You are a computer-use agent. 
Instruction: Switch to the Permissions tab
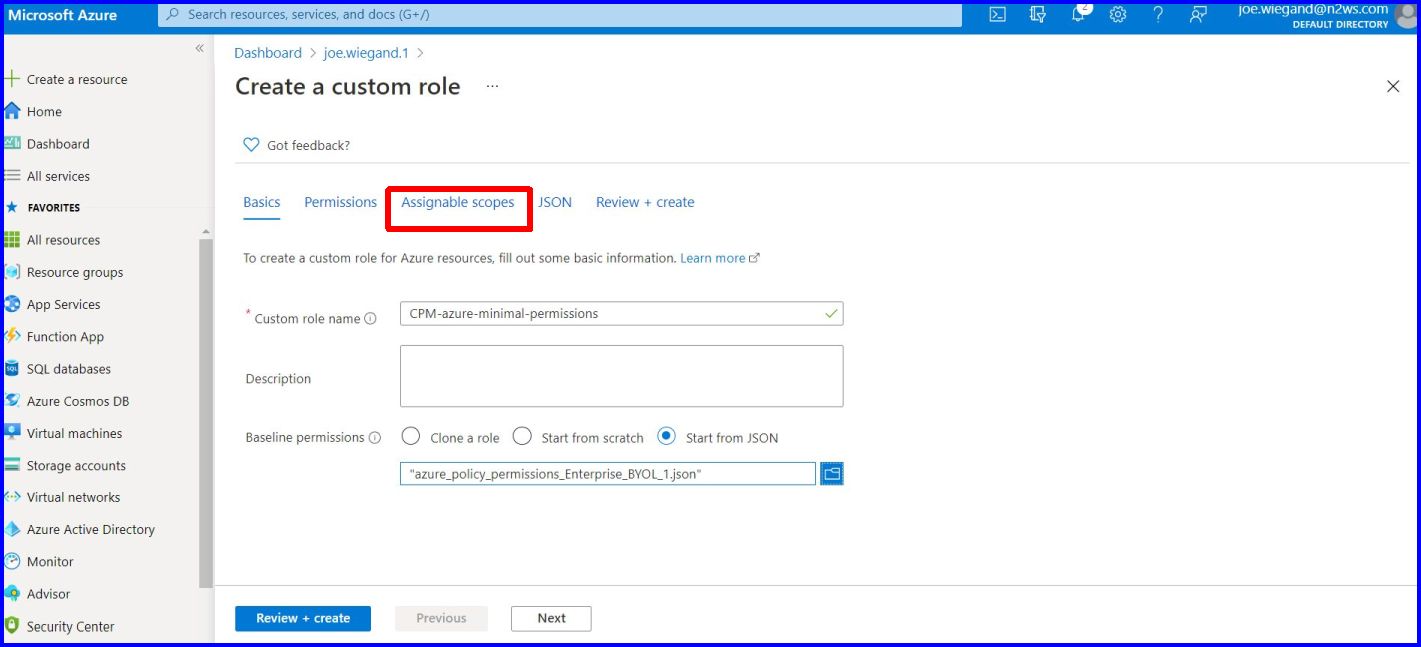[x=341, y=202]
